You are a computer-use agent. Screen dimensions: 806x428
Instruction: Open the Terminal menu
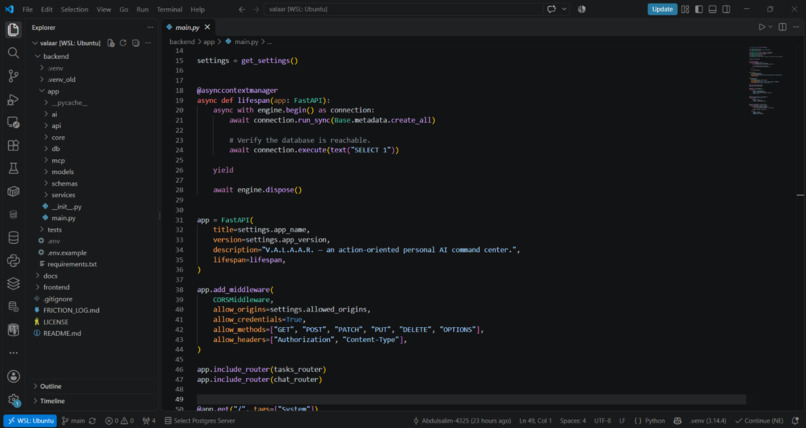[169, 9]
